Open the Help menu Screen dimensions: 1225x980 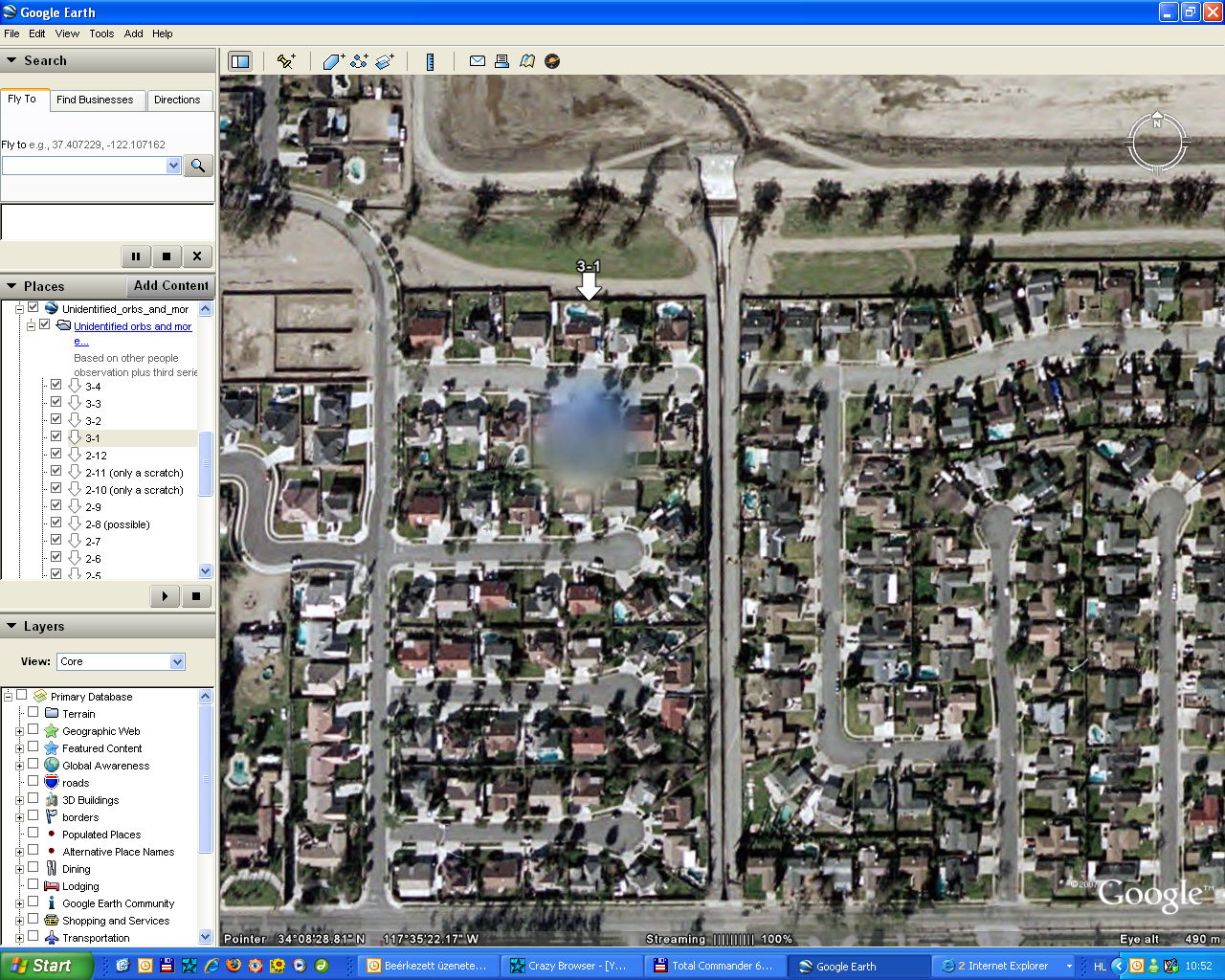(x=163, y=33)
